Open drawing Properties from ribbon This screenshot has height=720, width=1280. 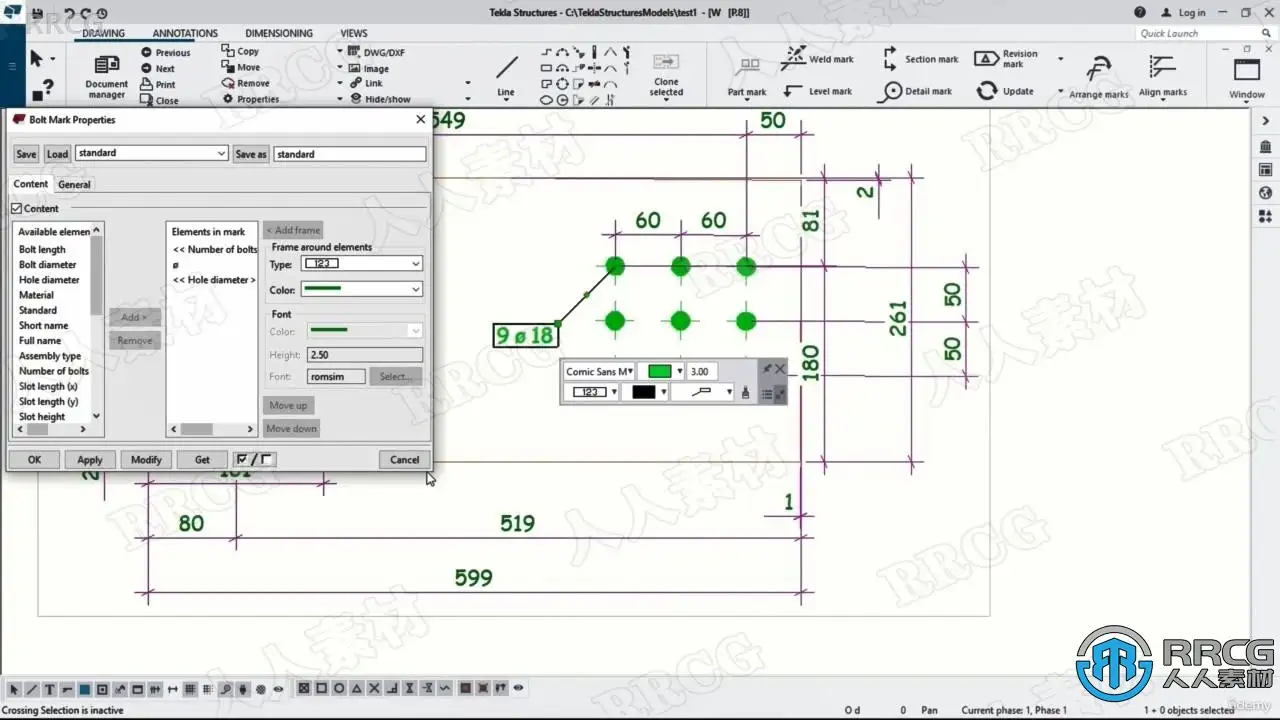tap(250, 99)
